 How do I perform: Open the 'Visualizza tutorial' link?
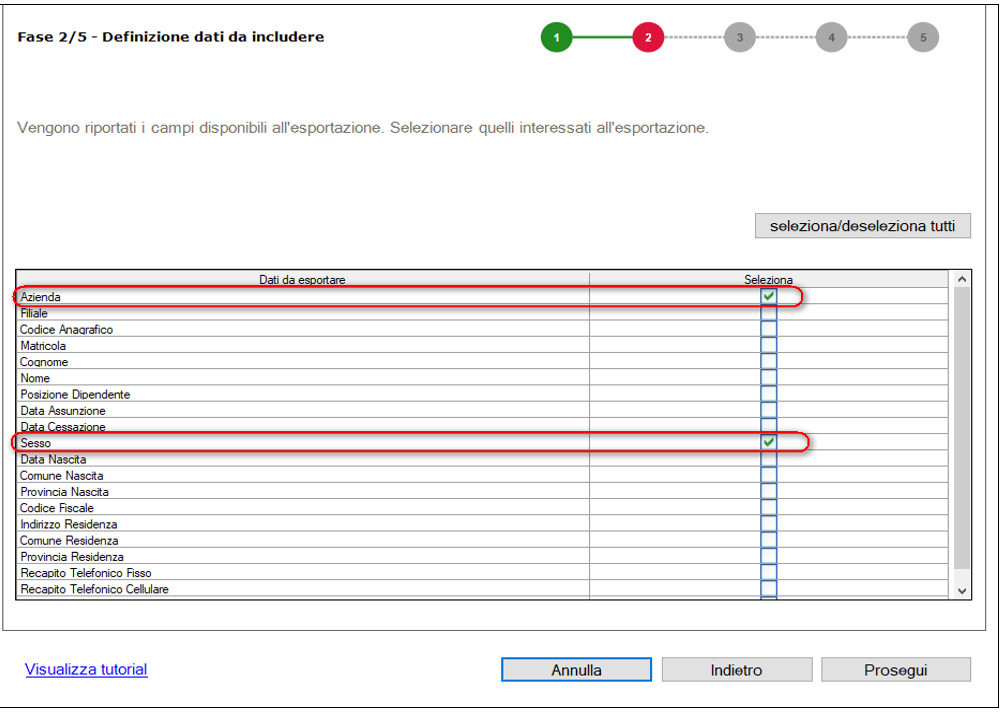click(86, 669)
